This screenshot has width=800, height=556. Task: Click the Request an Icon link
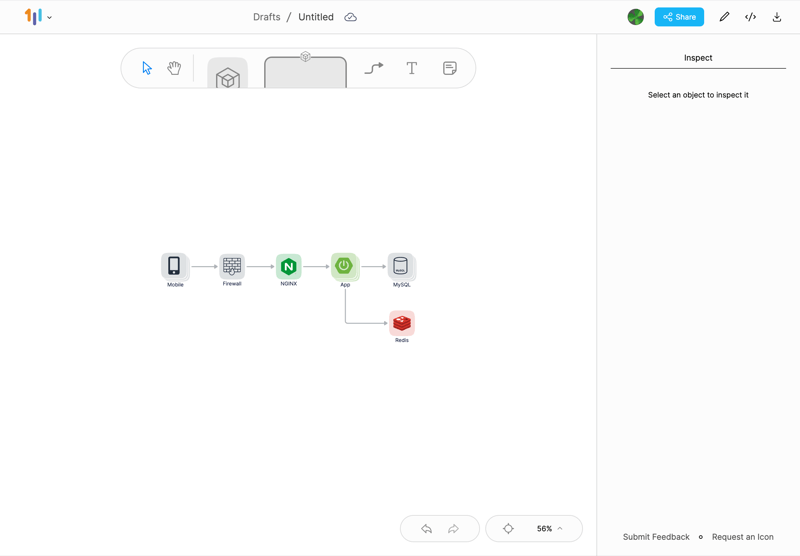[742, 537]
